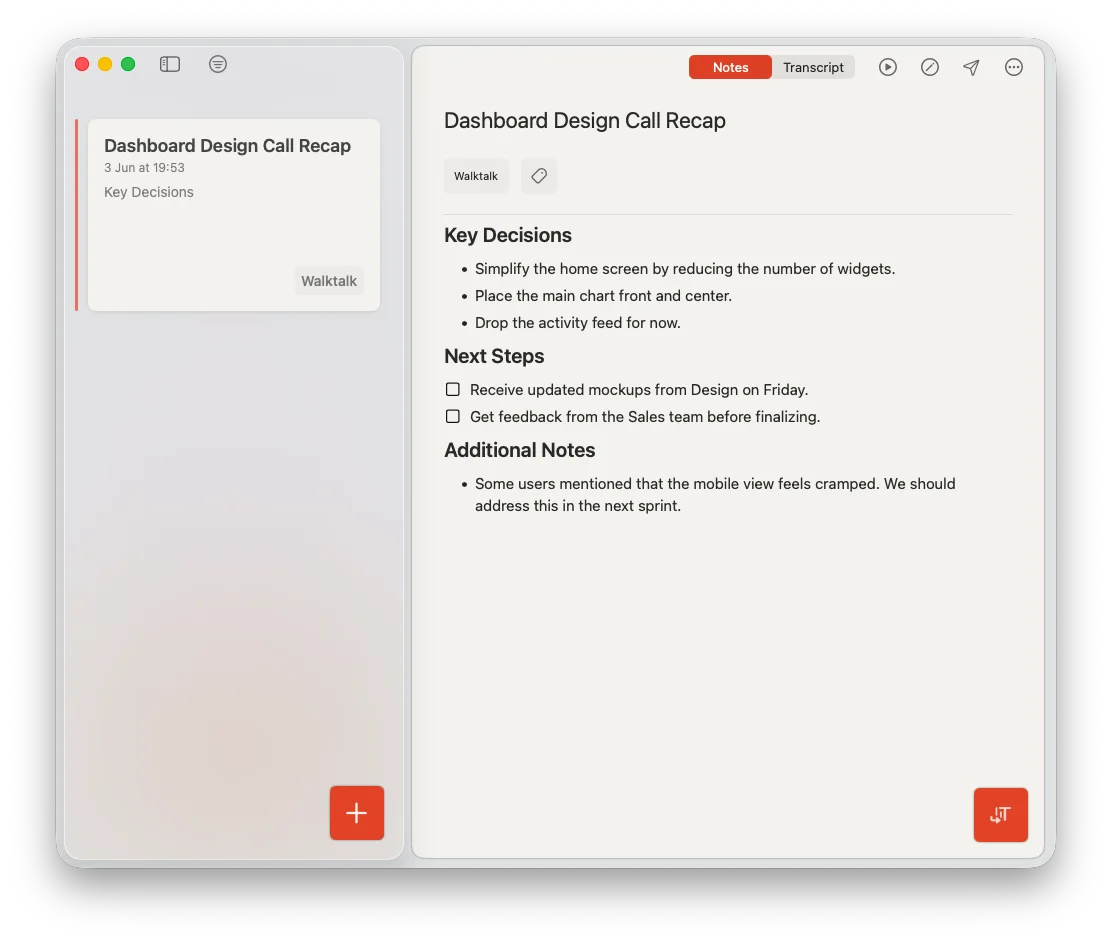Switch to the Notes tab
The height and width of the screenshot is (942, 1112).
click(x=730, y=67)
